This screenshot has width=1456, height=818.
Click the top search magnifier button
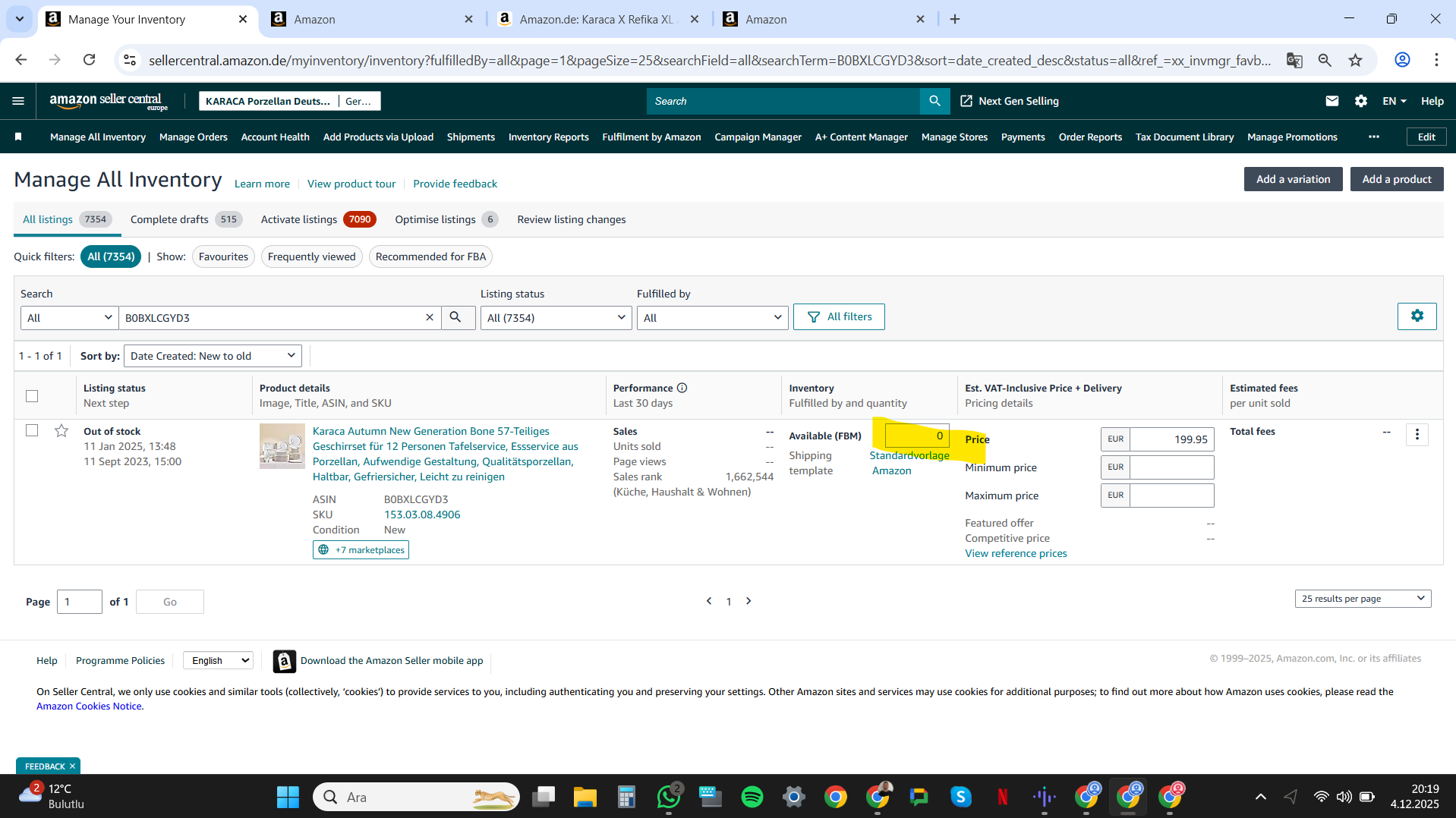[x=934, y=101]
